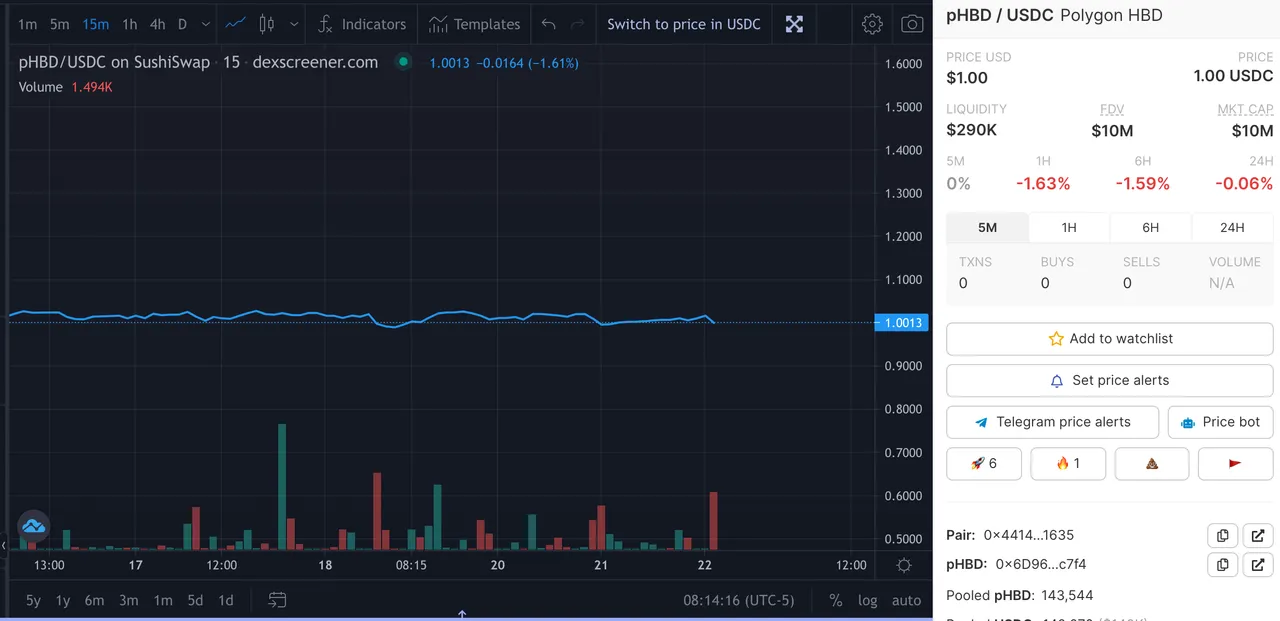
Task: Click the -1.63% 1H price change
Action: coord(1043,184)
